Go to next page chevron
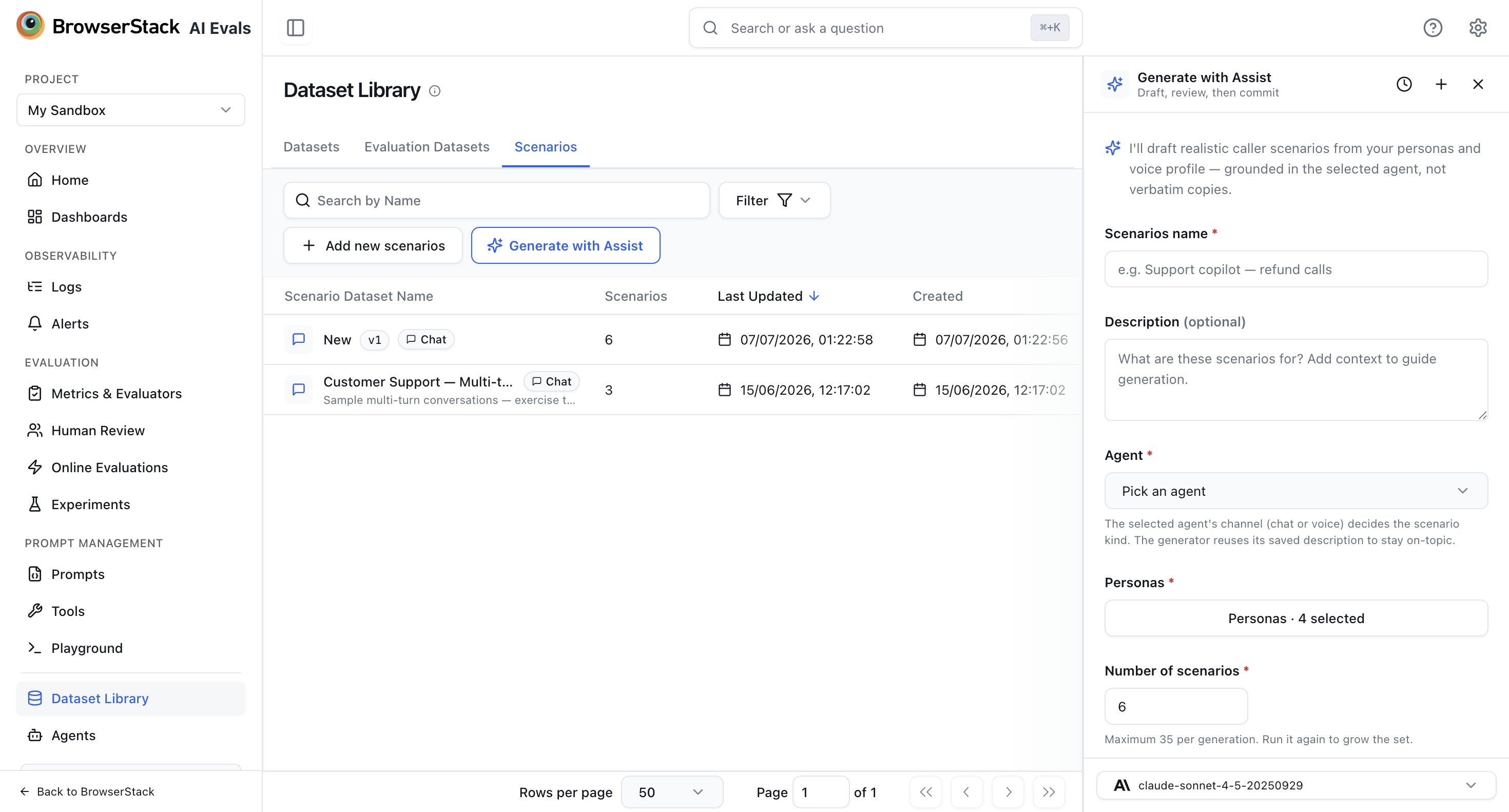1509x812 pixels. [x=1008, y=792]
